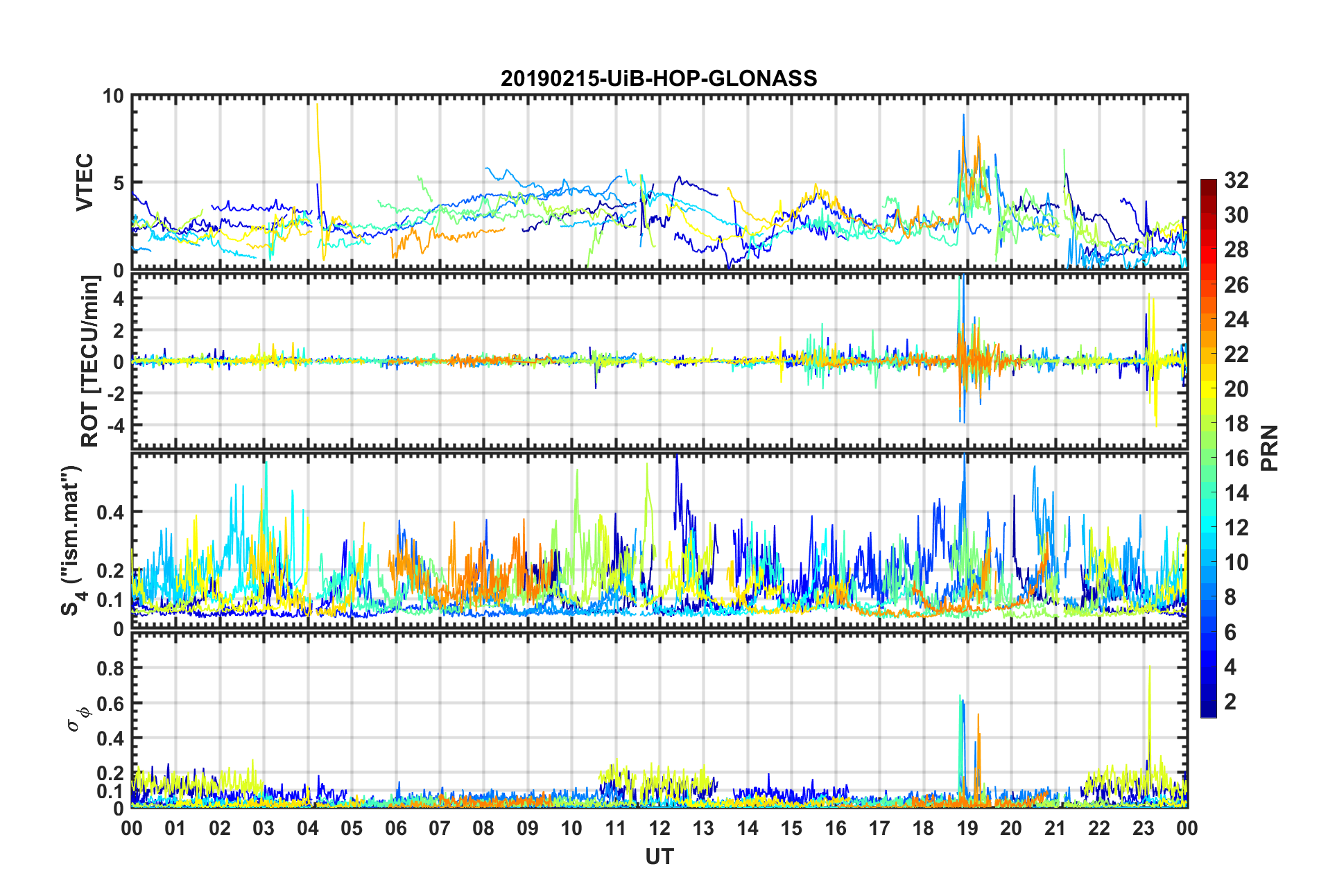The width and height of the screenshot is (1319, 896).
Task: Click x-axis tick label 15
Action: pyautogui.click(x=791, y=828)
